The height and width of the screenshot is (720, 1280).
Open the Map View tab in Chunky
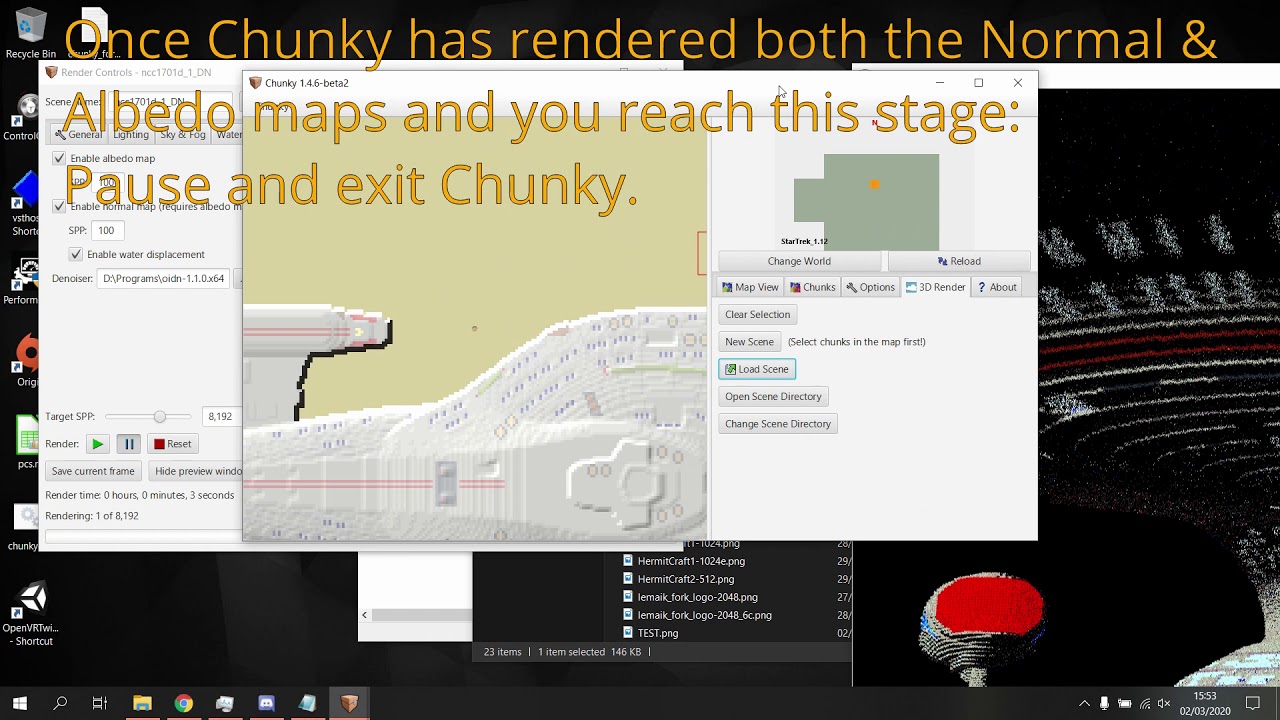click(750, 287)
